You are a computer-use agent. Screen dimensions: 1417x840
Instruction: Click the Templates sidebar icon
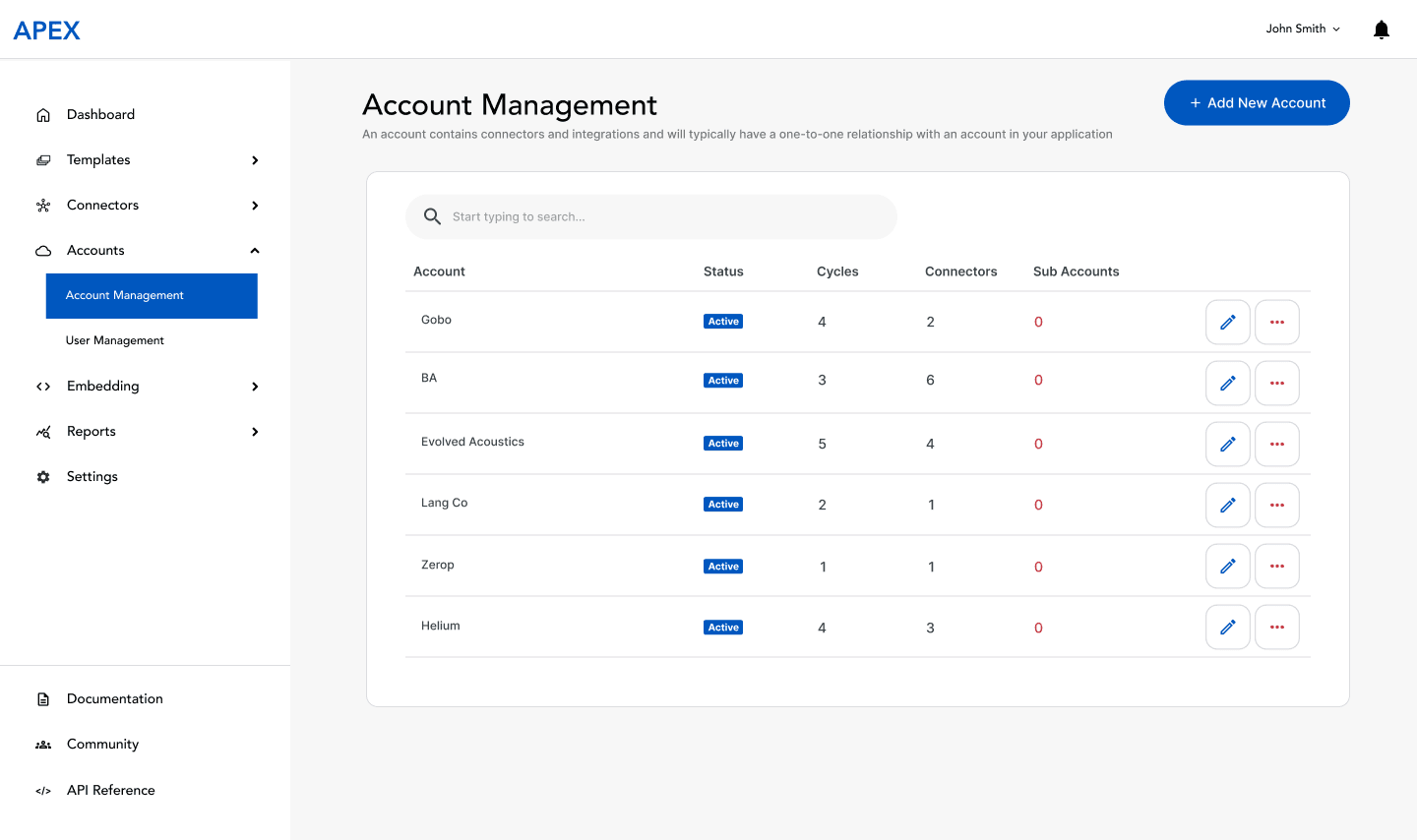pyautogui.click(x=43, y=159)
